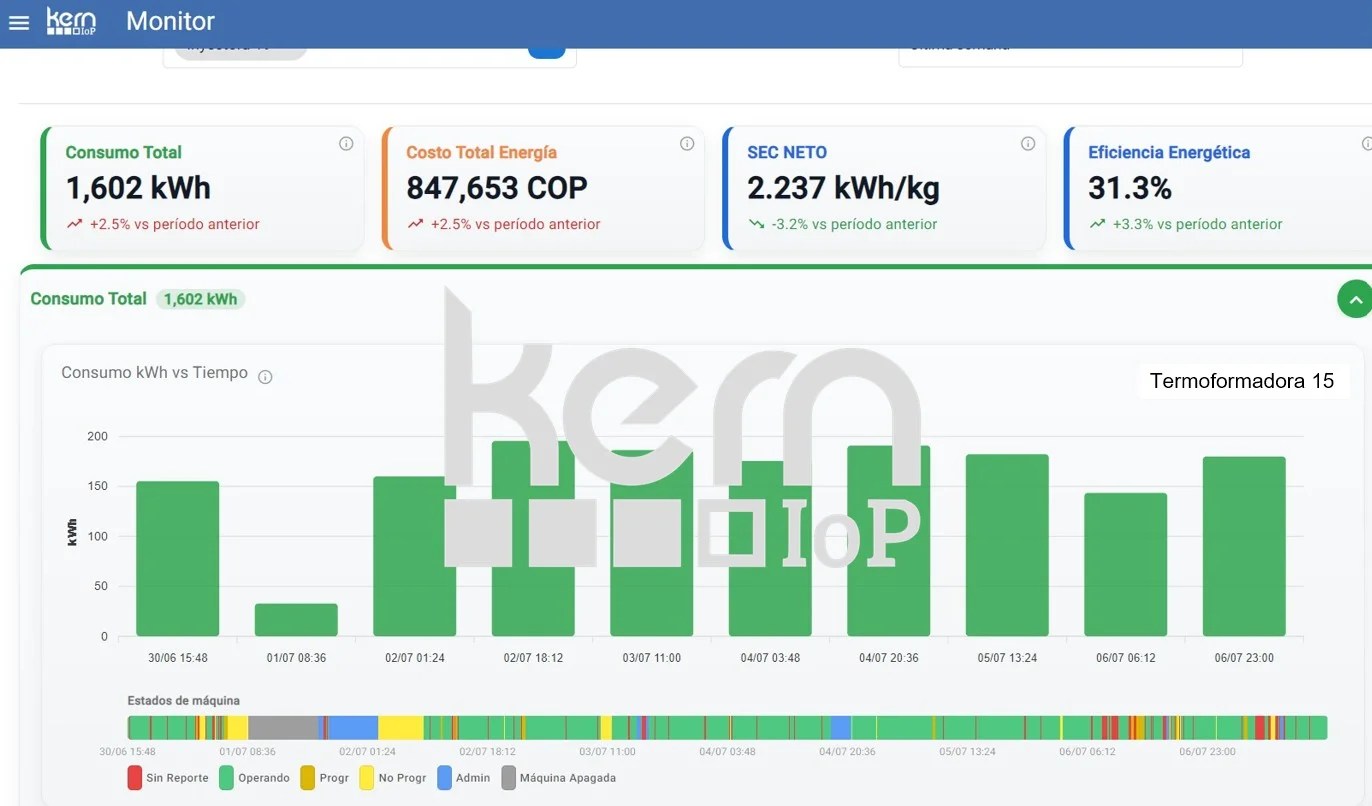Show info for Consumo Total card
Viewport: 1372px width, 806px height.
tap(346, 144)
